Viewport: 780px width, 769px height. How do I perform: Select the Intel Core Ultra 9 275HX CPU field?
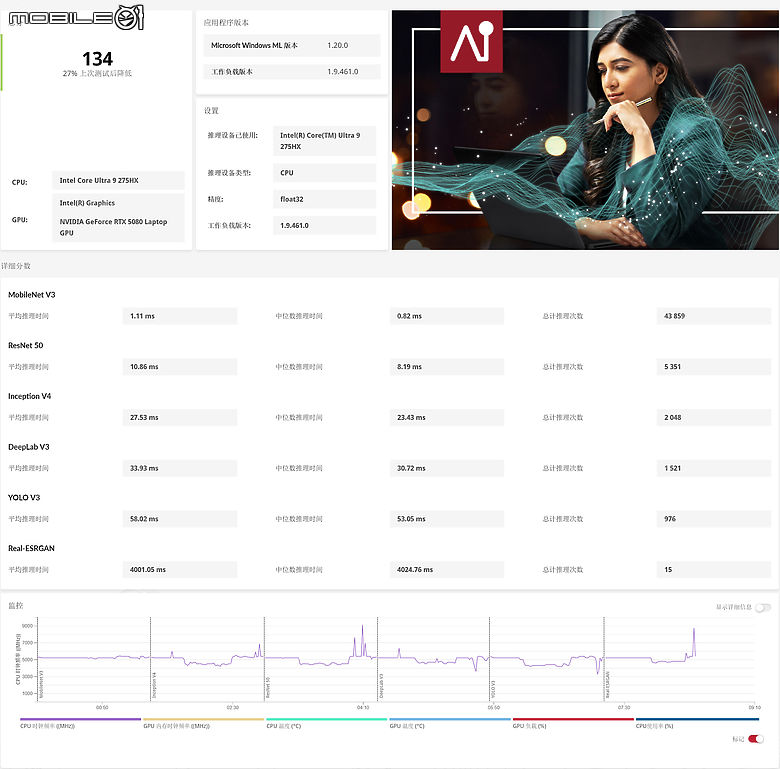click(x=118, y=181)
